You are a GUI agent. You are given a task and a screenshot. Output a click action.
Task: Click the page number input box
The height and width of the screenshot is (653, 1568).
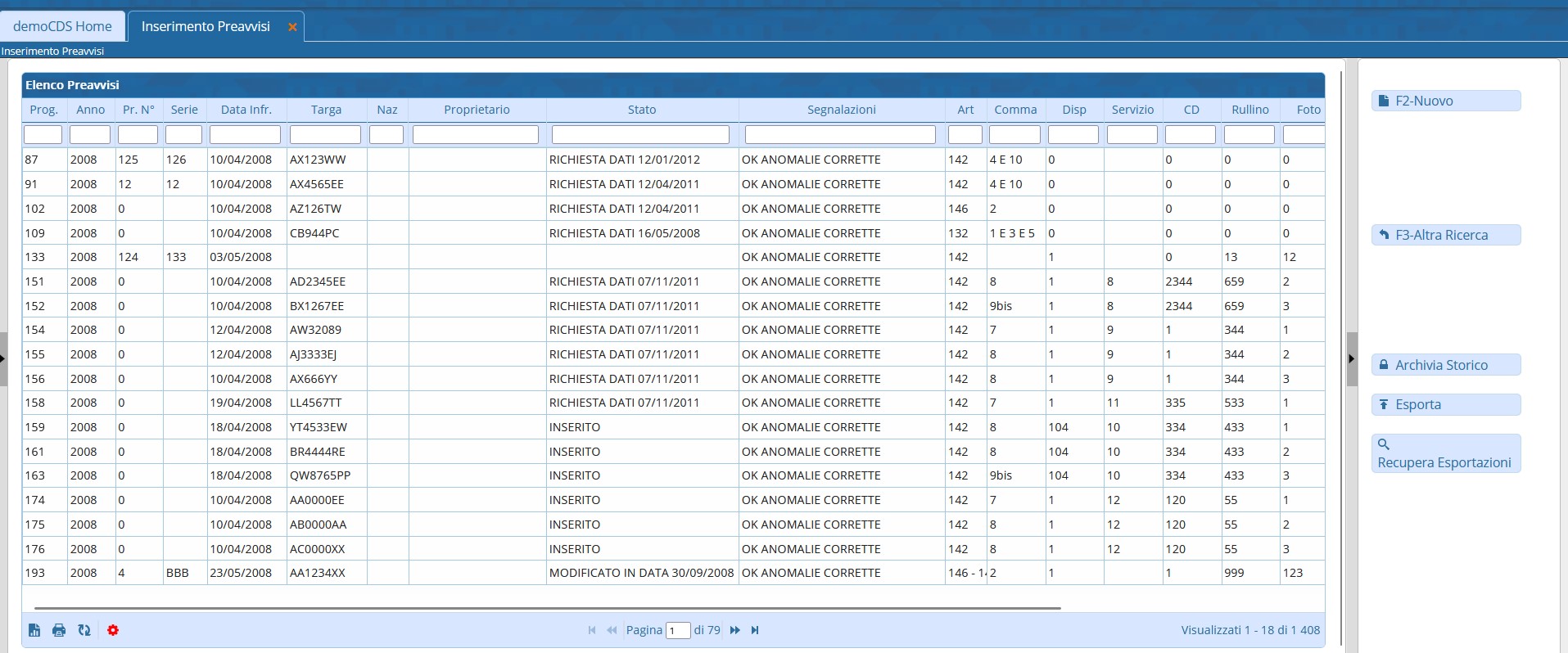(x=678, y=631)
